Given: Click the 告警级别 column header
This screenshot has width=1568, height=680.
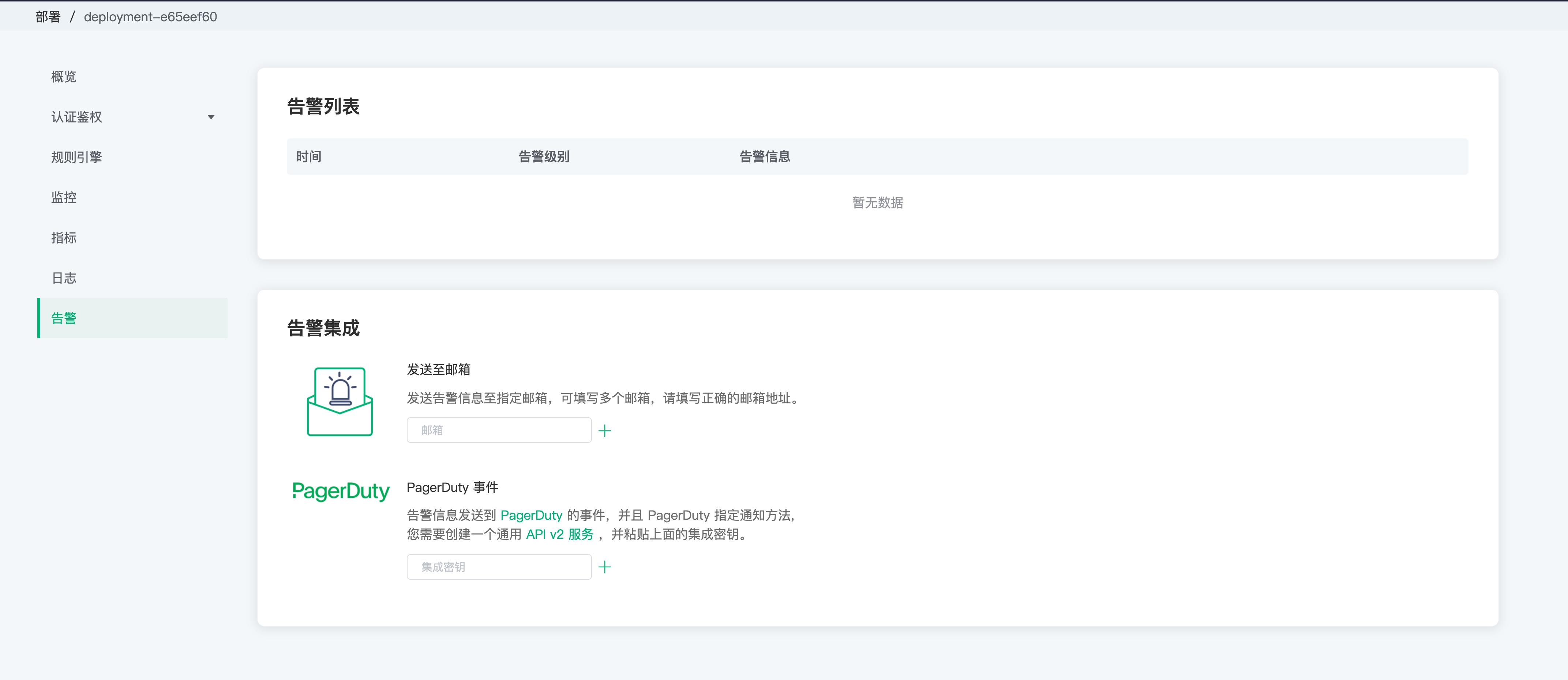Looking at the screenshot, I should pyautogui.click(x=544, y=157).
